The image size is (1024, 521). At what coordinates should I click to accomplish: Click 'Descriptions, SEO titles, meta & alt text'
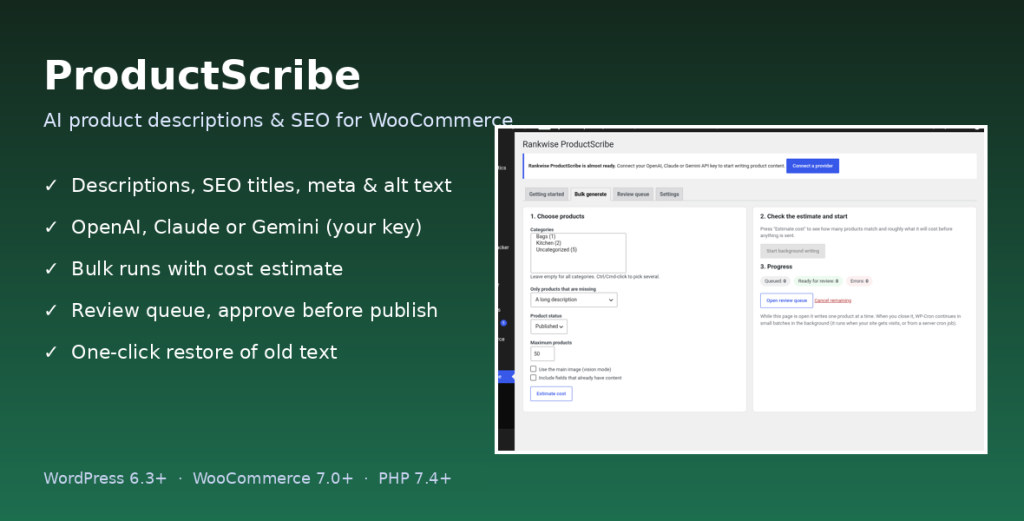click(x=261, y=185)
